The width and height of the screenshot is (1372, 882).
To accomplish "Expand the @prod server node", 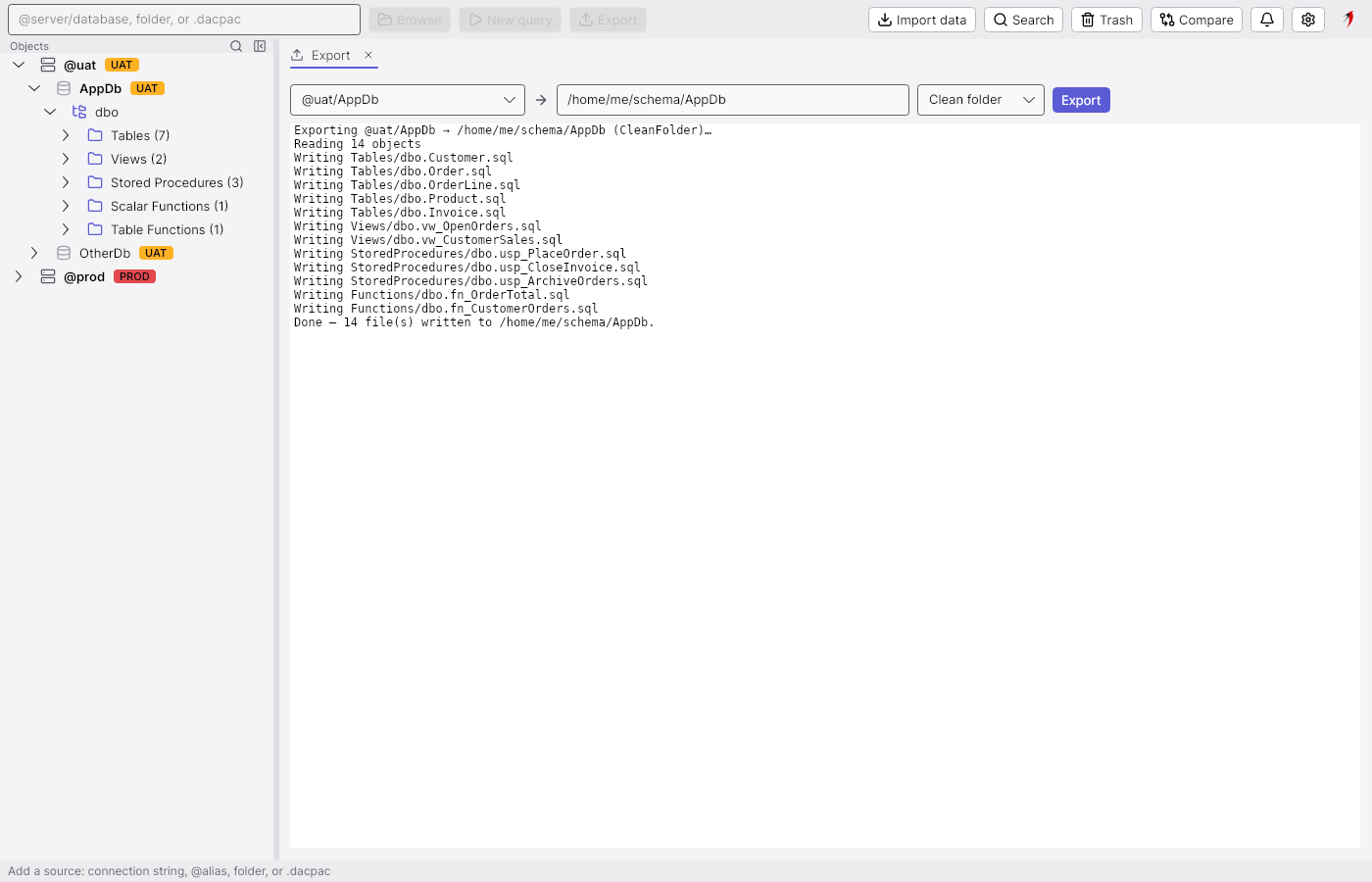I will [19, 276].
